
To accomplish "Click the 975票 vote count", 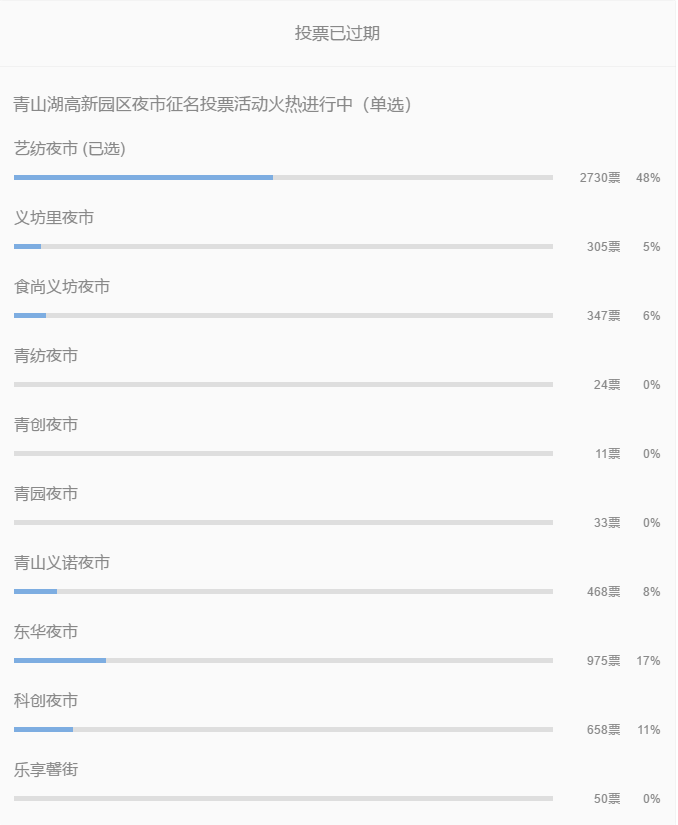I will click(x=603, y=661).
